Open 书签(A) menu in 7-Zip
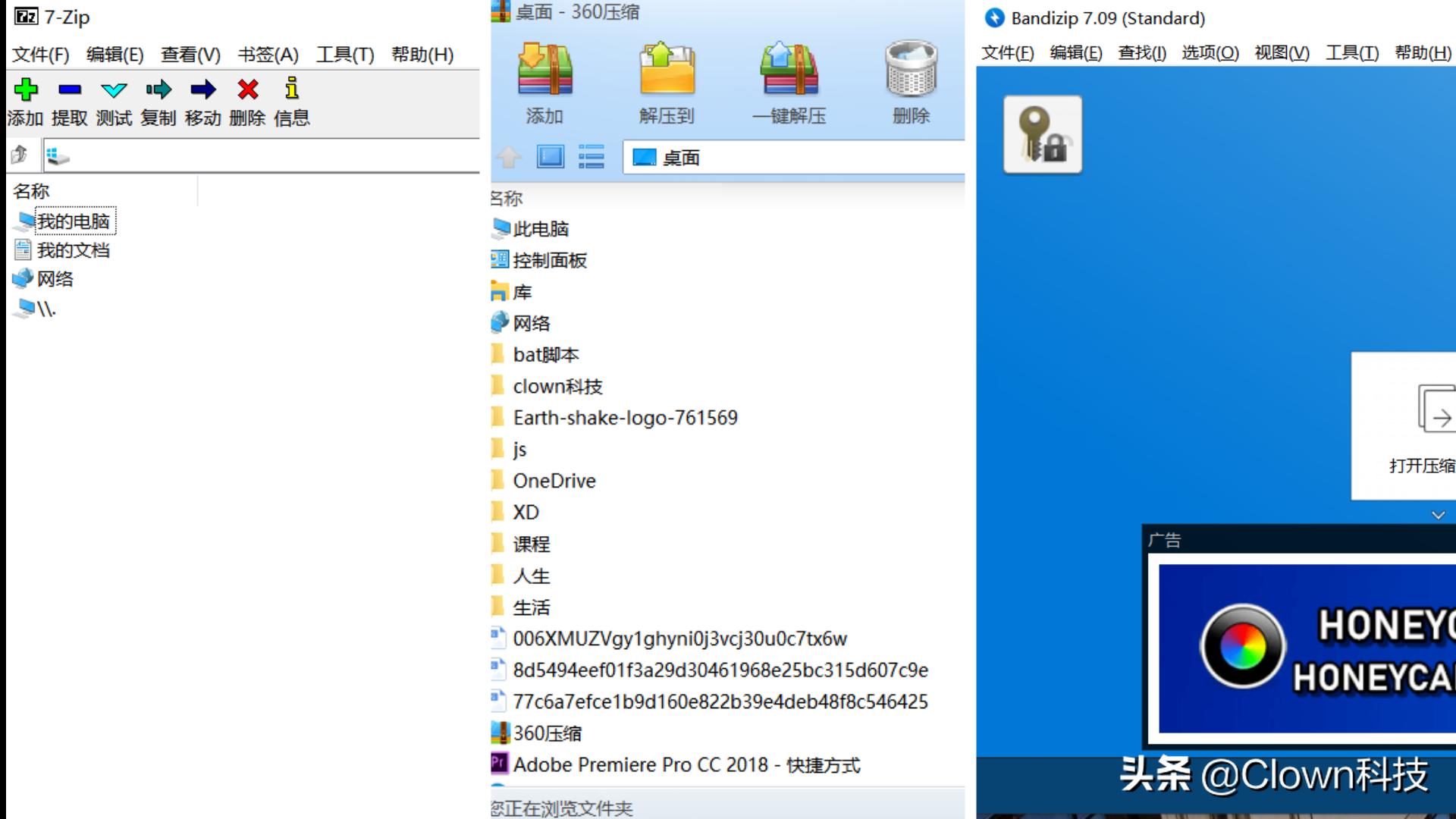Image resolution: width=1456 pixels, height=819 pixels. tap(268, 55)
